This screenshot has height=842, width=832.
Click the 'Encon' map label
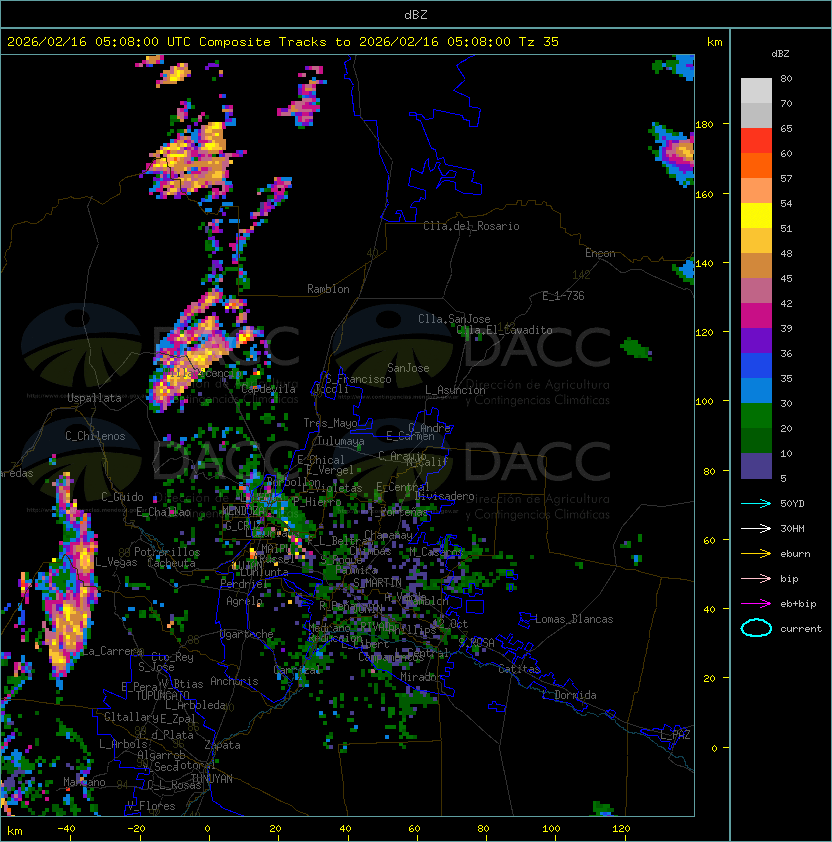[600, 253]
